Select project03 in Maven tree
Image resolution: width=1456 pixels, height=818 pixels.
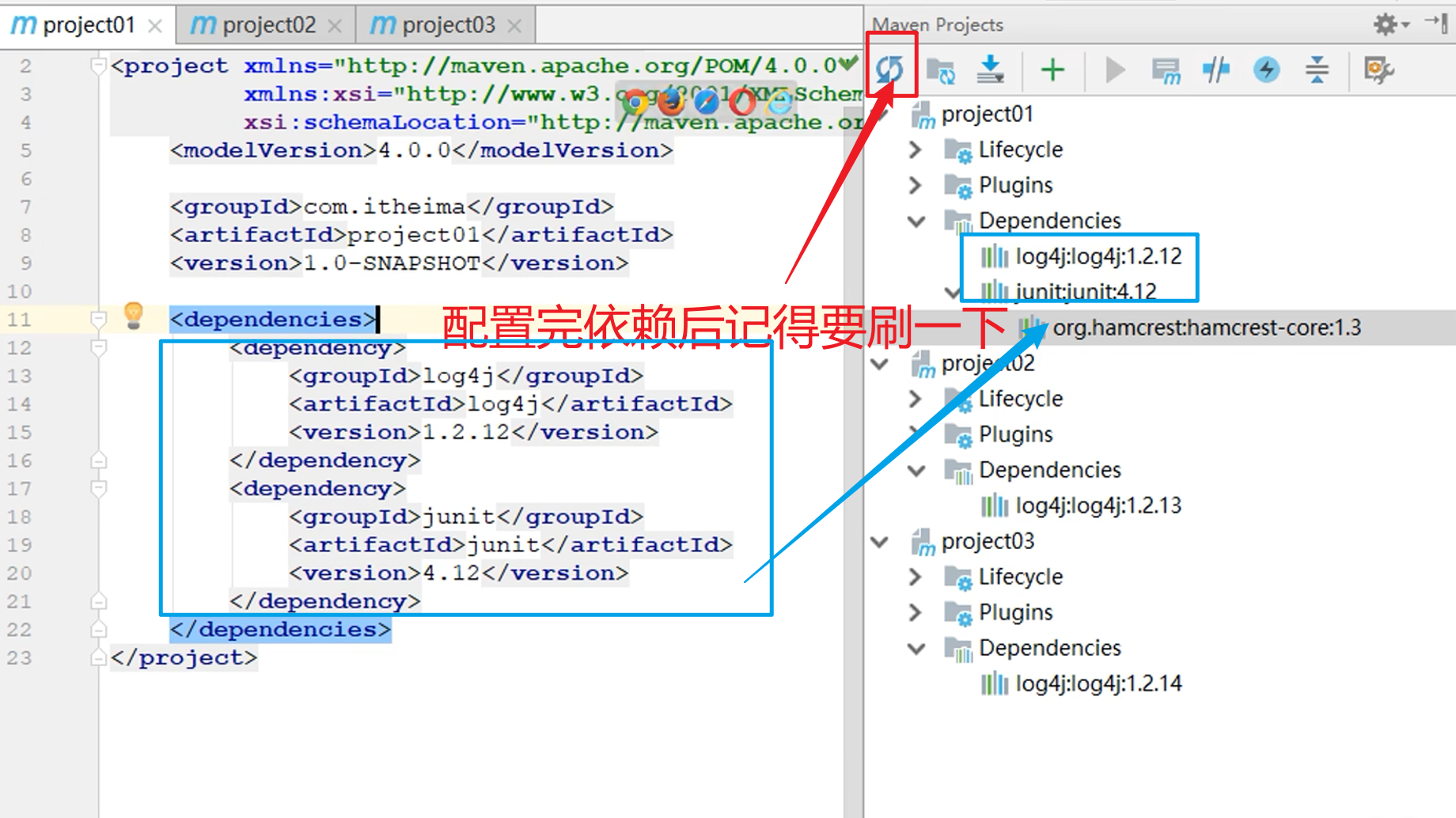[987, 541]
